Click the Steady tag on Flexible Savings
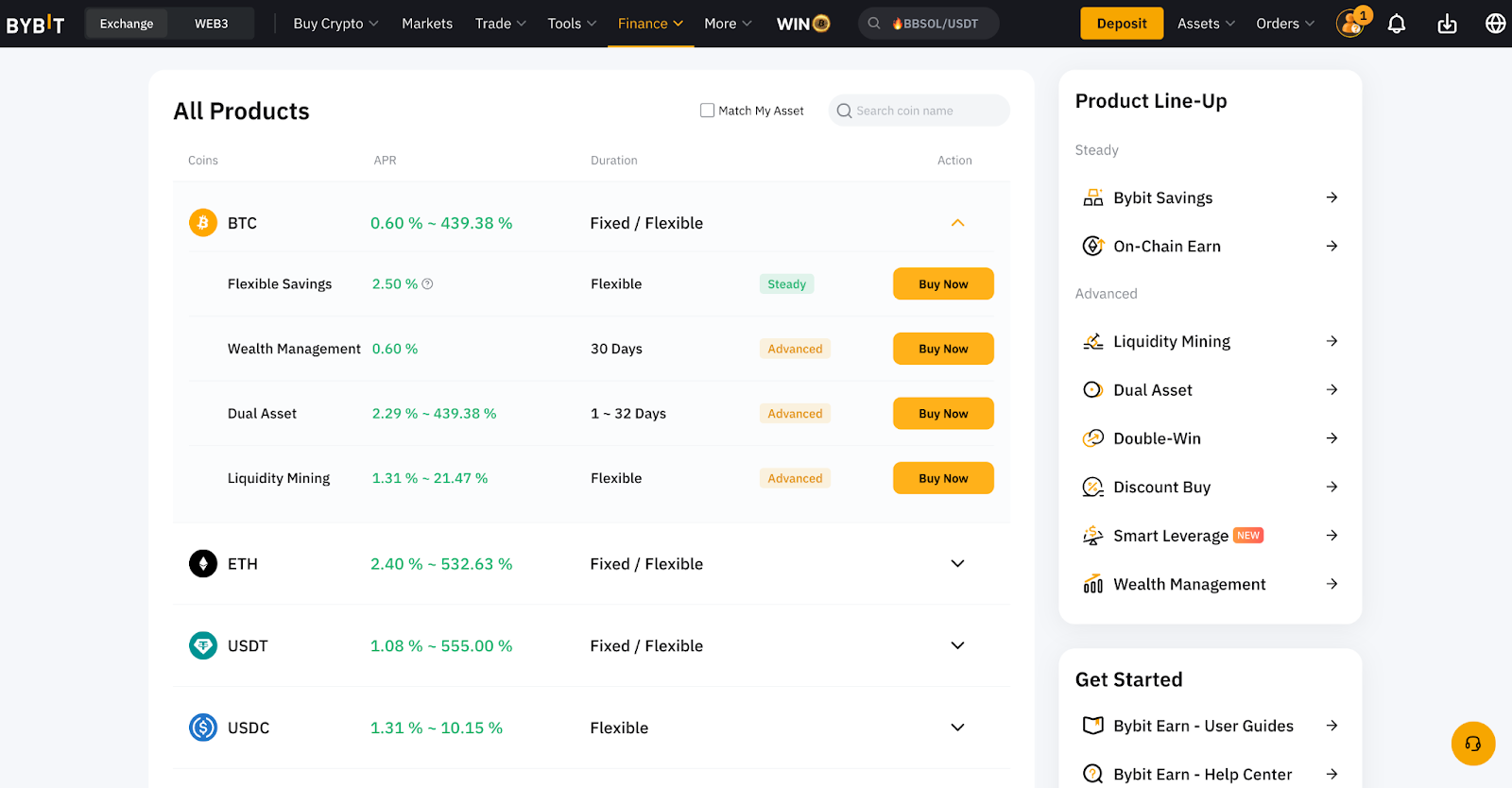 [786, 283]
